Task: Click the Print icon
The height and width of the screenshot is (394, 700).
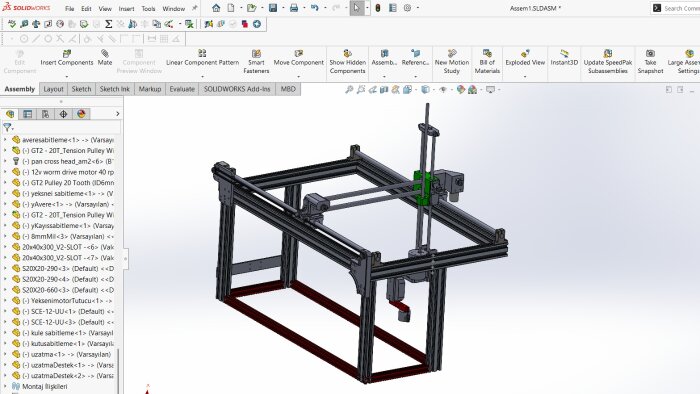Action: point(294,8)
